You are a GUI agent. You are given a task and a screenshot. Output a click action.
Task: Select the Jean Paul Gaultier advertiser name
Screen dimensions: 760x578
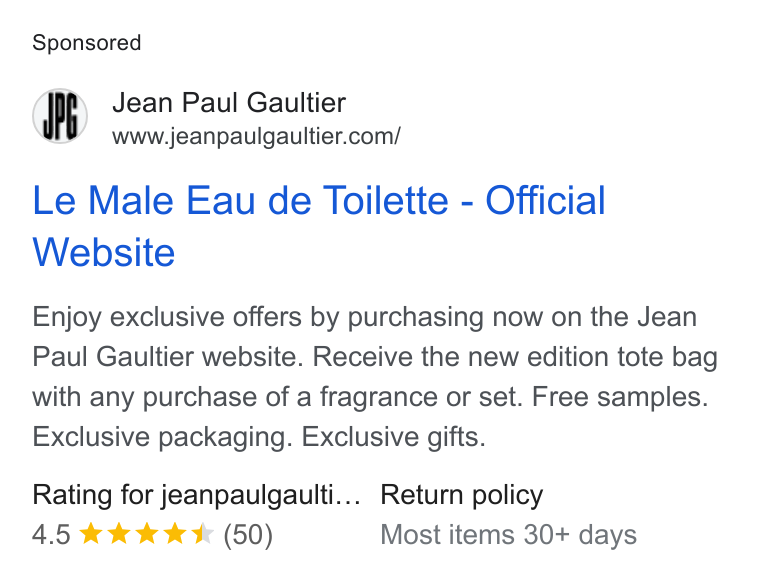(x=229, y=103)
